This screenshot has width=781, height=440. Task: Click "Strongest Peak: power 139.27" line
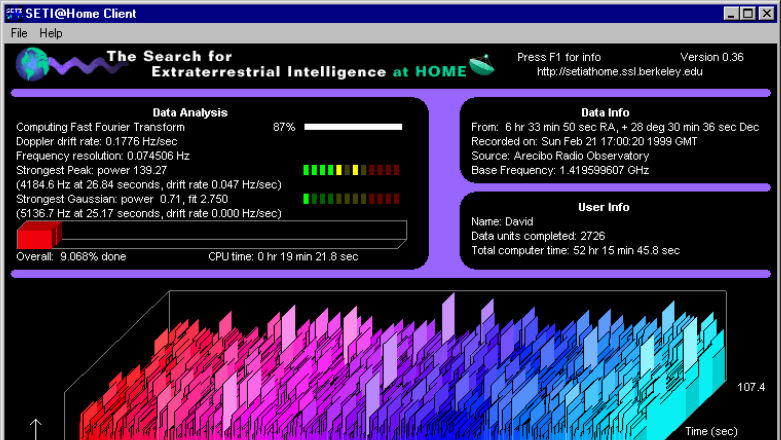pyautogui.click(x=92, y=170)
